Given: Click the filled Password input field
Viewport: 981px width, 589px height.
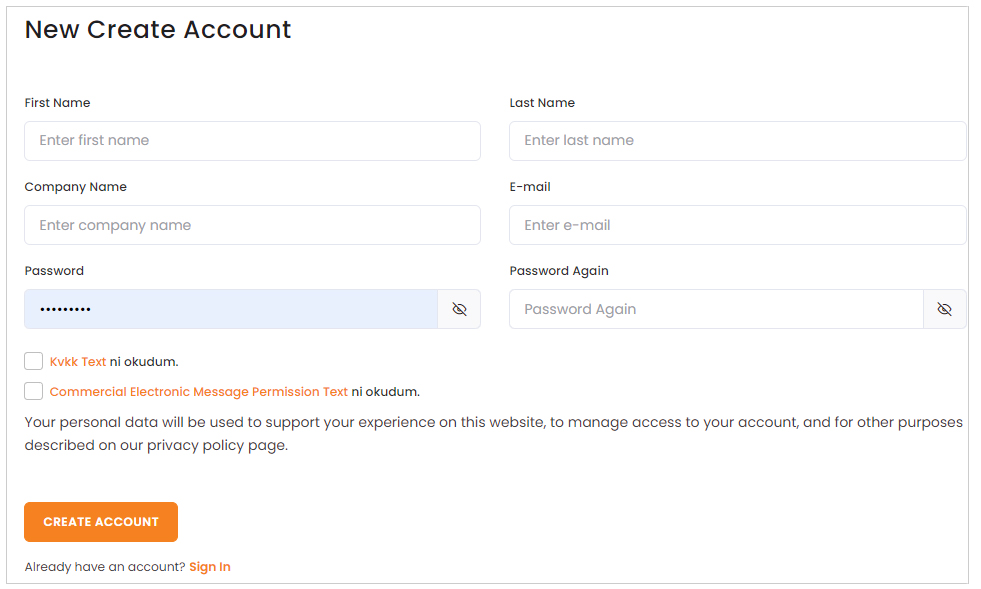Looking at the screenshot, I should [230, 310].
